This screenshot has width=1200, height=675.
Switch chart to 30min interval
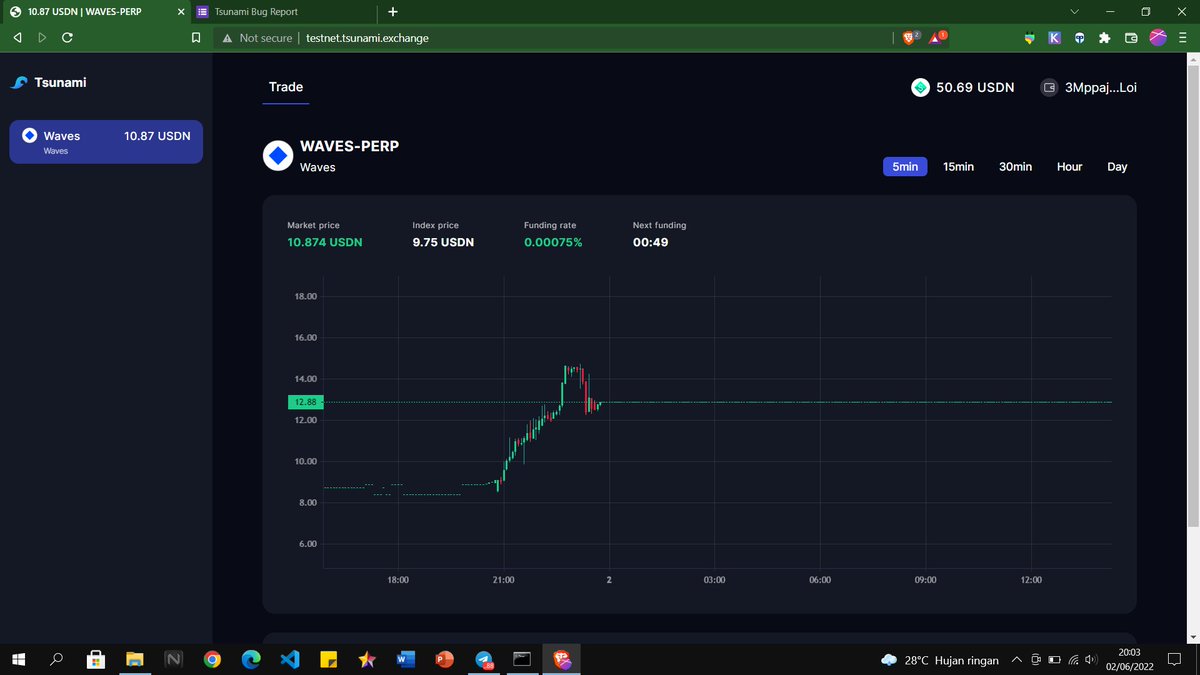[1015, 167]
